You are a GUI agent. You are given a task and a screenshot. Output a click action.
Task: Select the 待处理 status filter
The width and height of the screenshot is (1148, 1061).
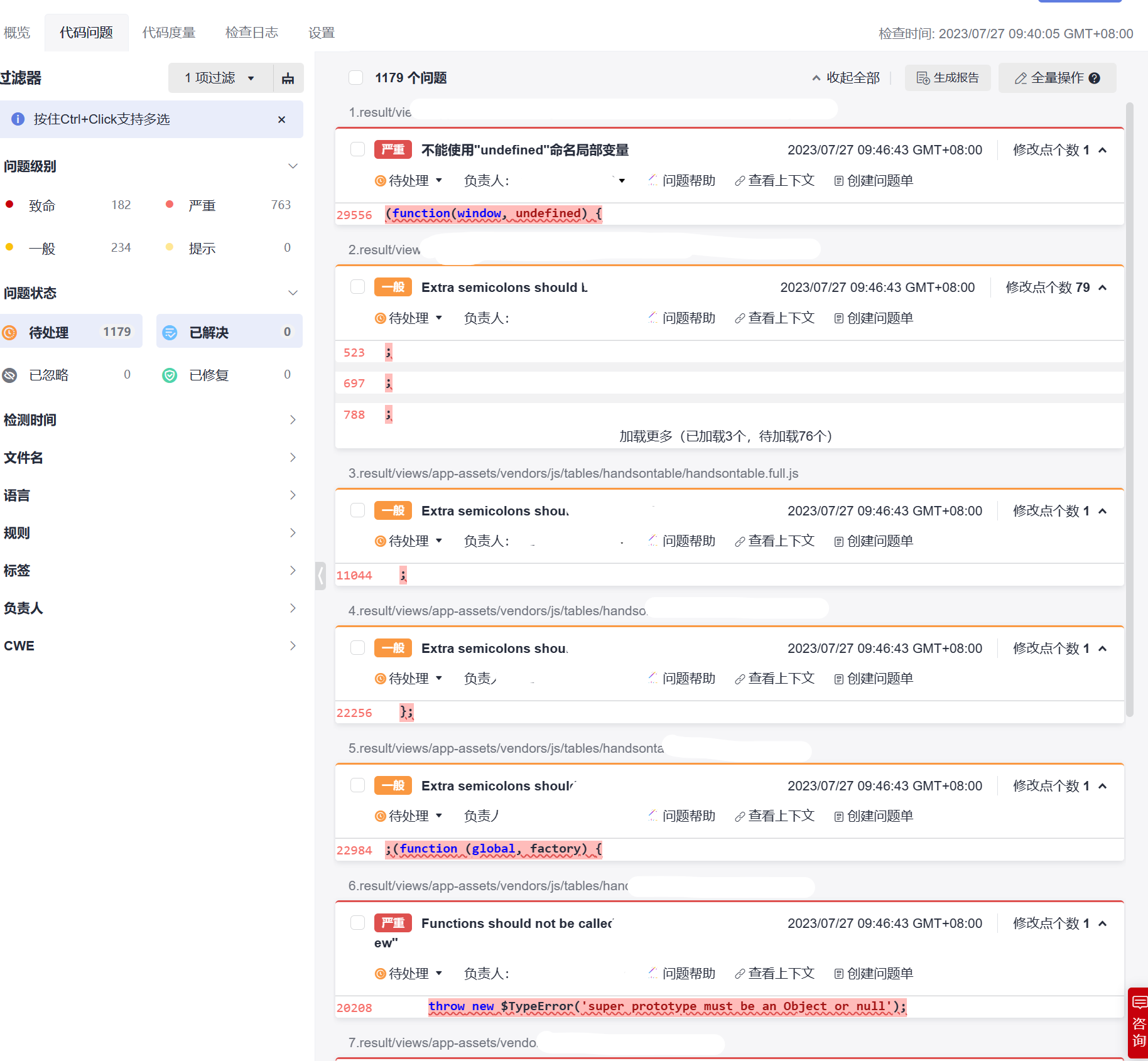(x=71, y=331)
